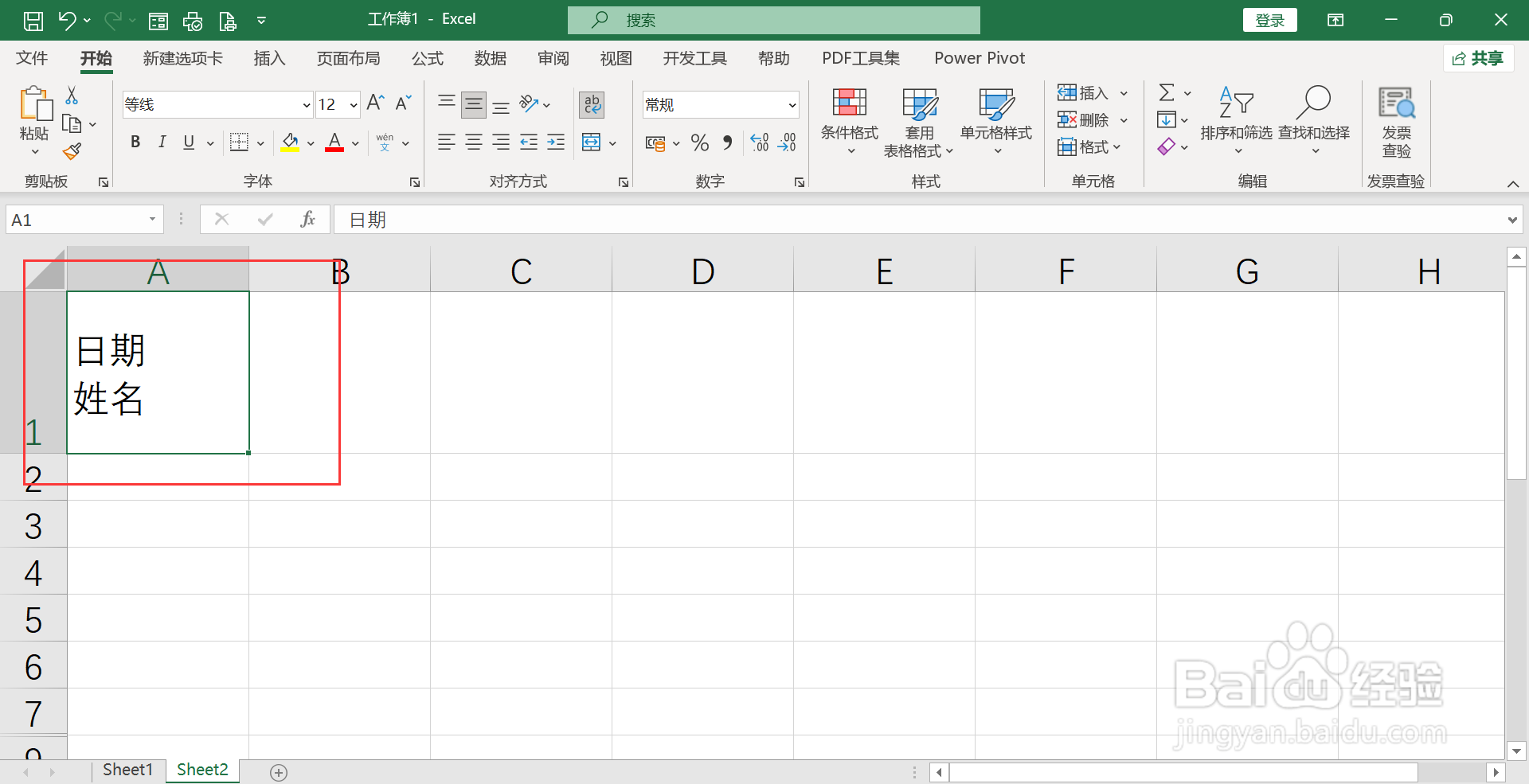This screenshot has width=1529, height=784.
Task: Add a new sheet with plus button
Action: tap(278, 772)
